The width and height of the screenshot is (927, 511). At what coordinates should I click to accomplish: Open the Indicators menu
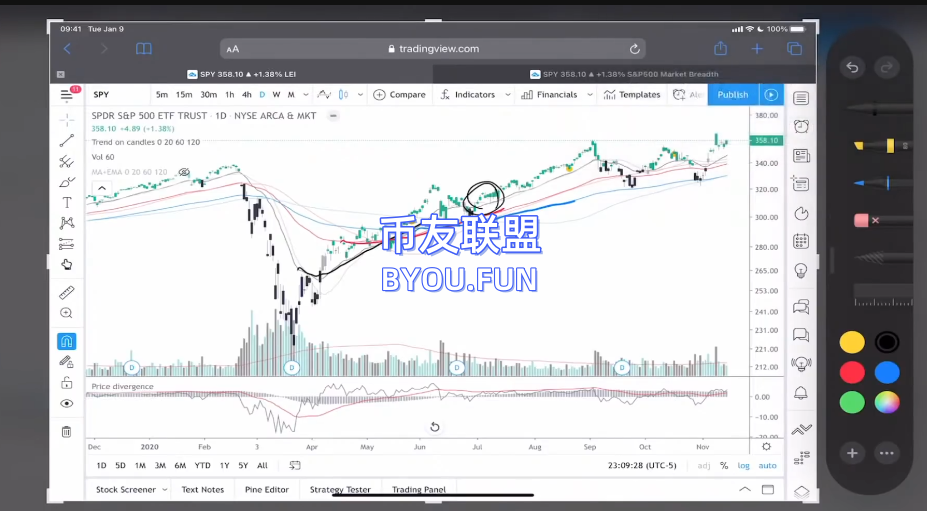pyautogui.click(x=468, y=95)
